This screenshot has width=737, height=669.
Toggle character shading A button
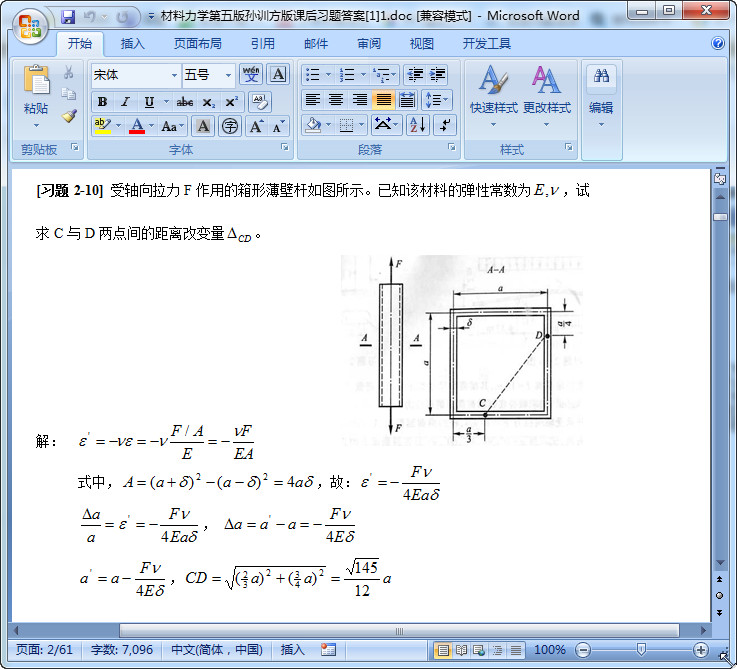click(x=203, y=126)
